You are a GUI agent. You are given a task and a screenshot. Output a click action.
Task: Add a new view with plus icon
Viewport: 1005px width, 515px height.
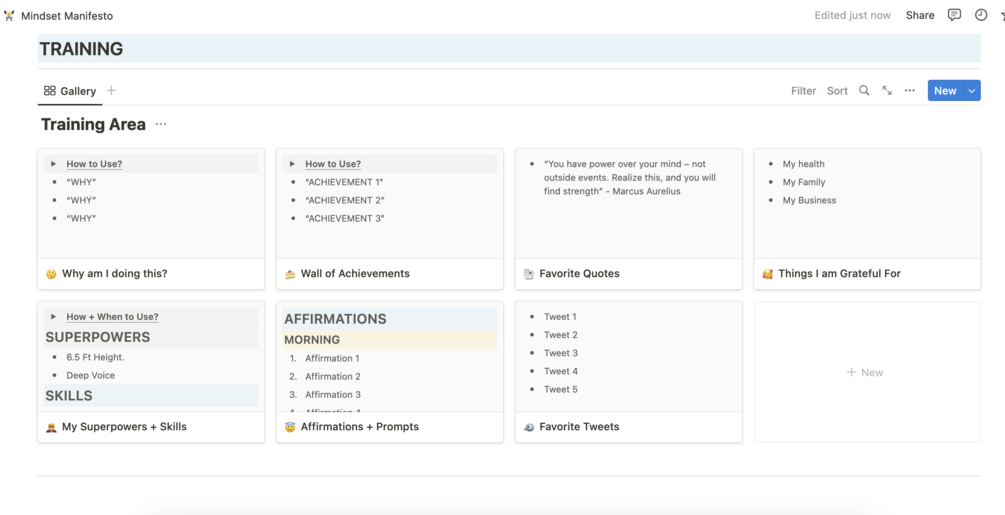(112, 90)
